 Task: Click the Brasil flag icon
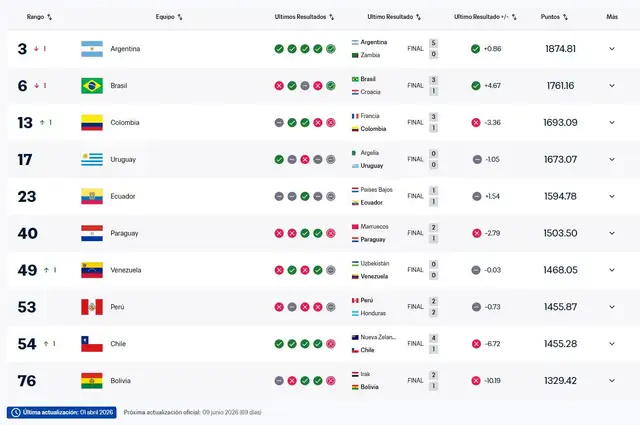pyautogui.click(x=92, y=86)
